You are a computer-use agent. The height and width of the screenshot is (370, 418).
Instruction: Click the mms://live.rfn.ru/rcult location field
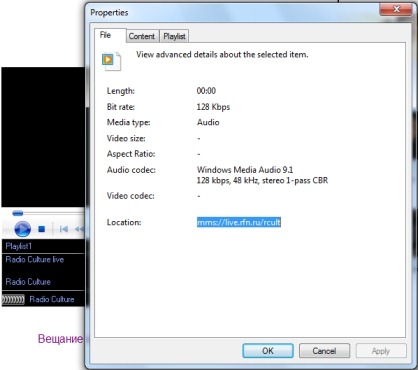click(239, 222)
